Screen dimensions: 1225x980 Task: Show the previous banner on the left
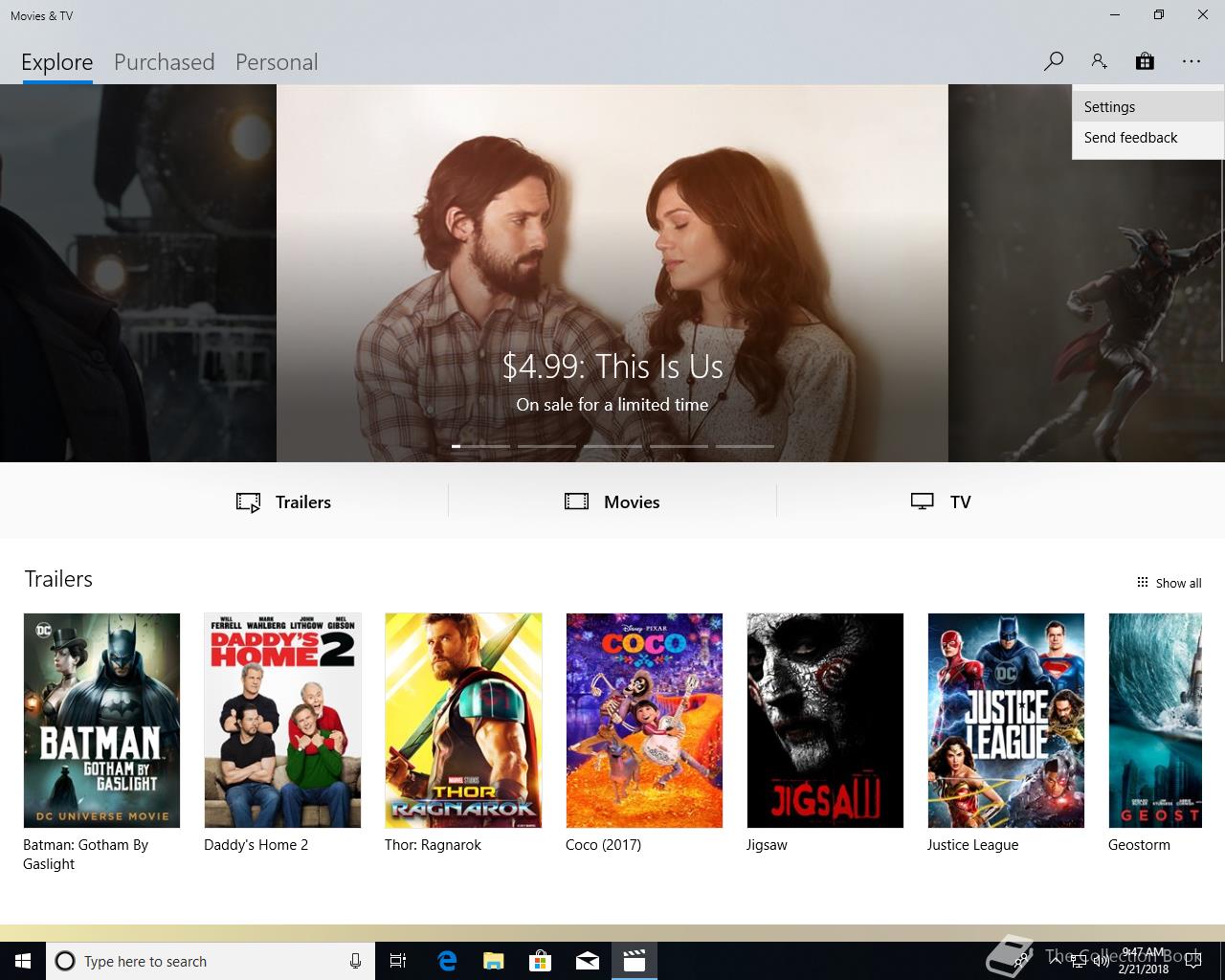(138, 273)
